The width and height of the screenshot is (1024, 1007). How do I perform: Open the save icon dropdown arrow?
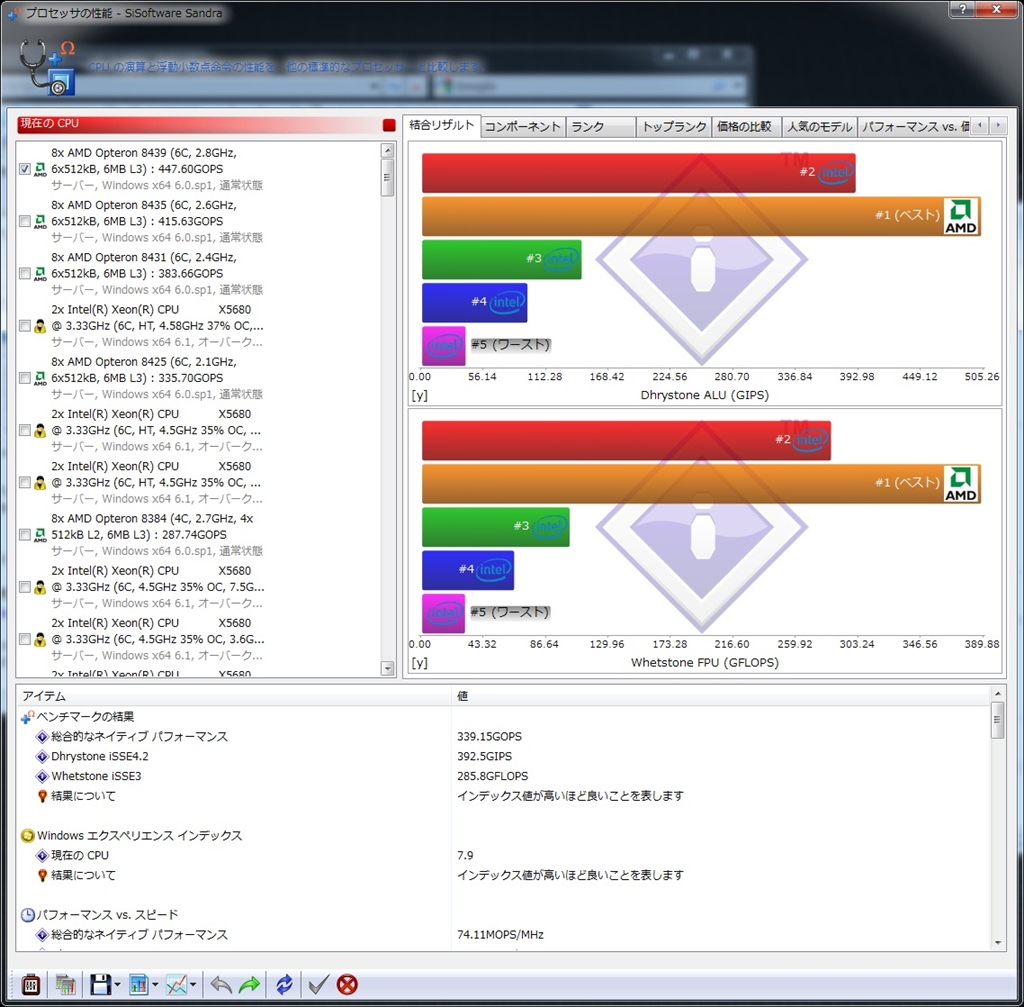[x=117, y=985]
